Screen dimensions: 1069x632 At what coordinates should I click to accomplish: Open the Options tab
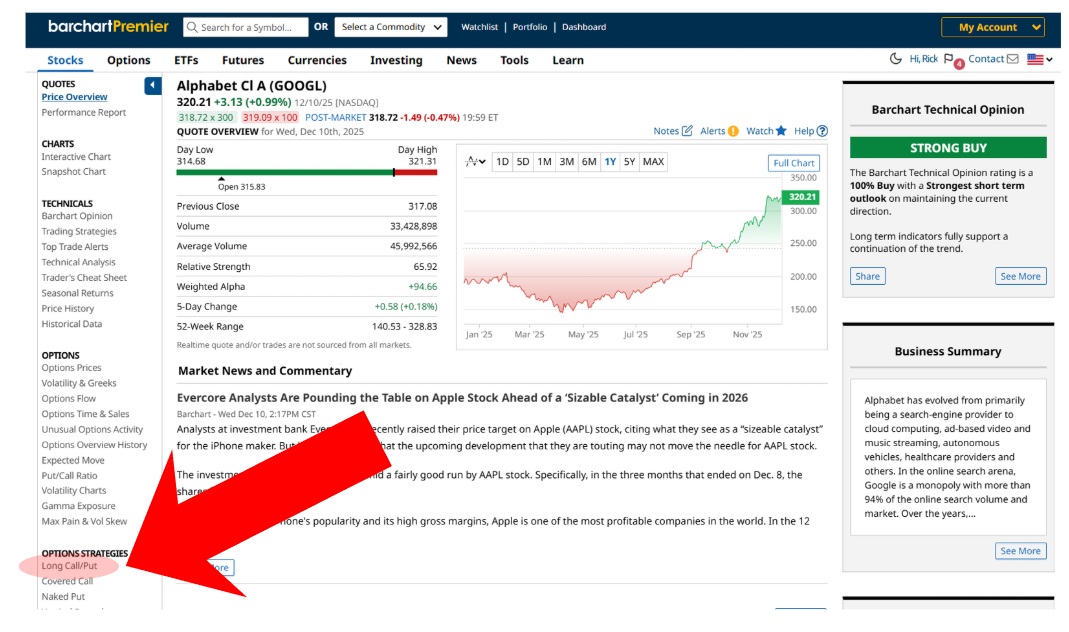(128, 60)
